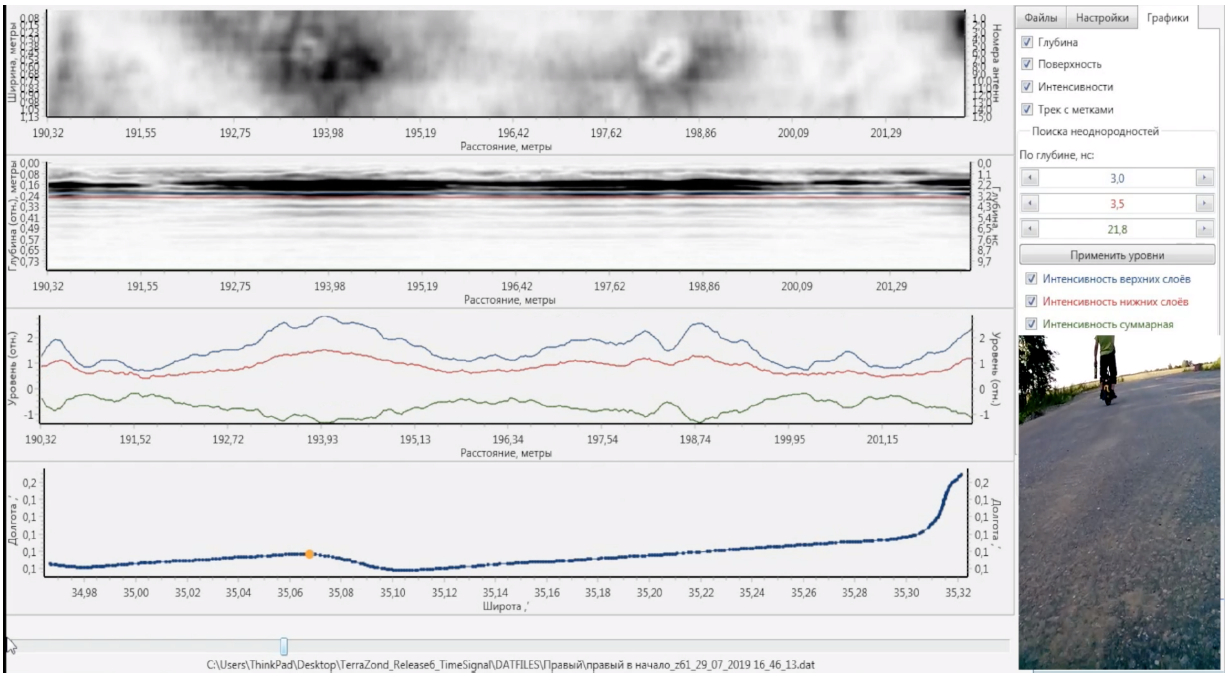Decrease the 3,5 level with left arrow
This screenshot has width=1227, height=681.
(1029, 203)
